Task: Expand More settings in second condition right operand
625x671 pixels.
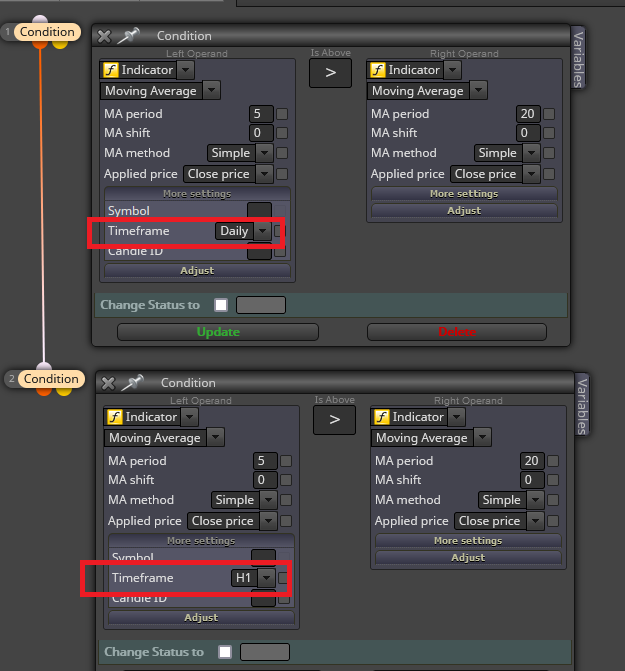Action: (468, 541)
